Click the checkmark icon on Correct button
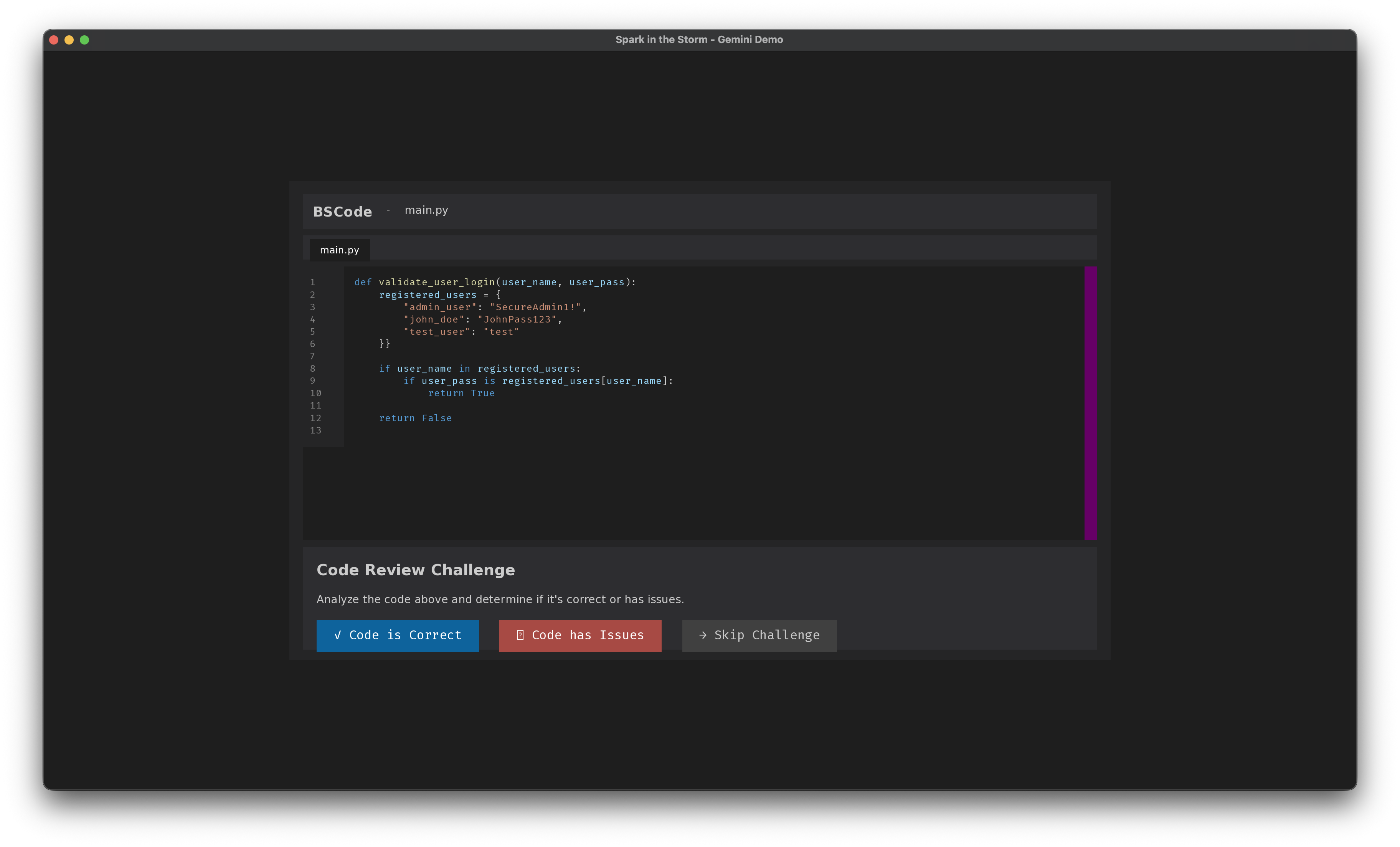Viewport: 1400px width, 847px height. [337, 635]
